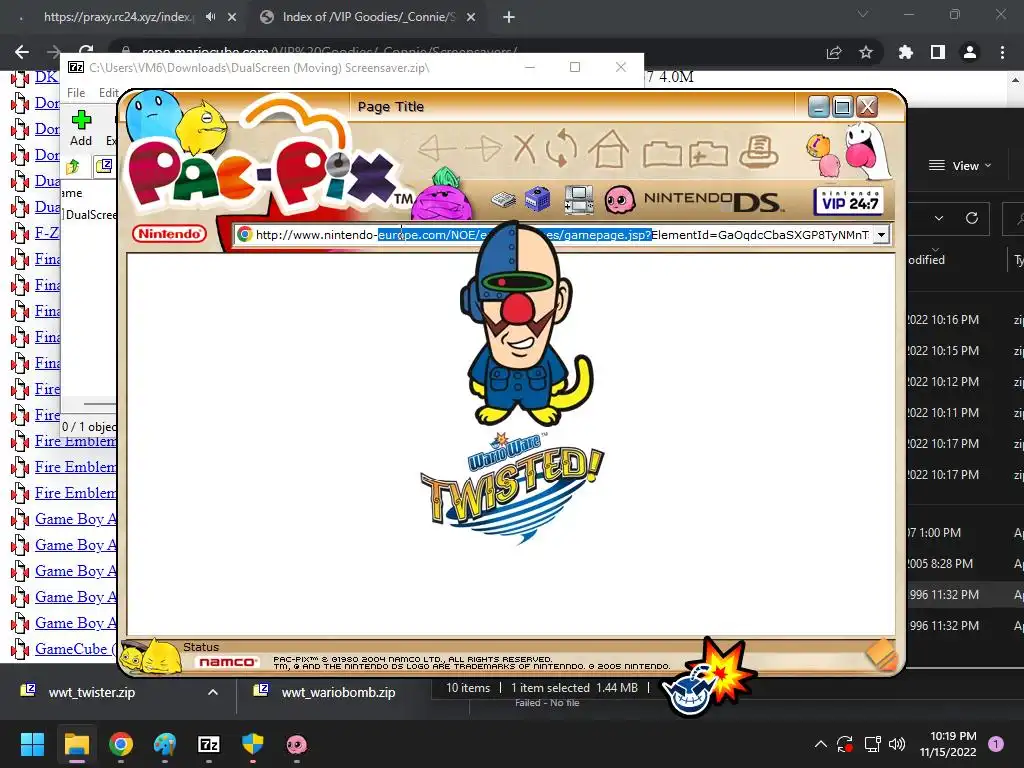Open Chrome three-dot menu
Image resolution: width=1024 pixels, height=768 pixels.
(x=1002, y=52)
